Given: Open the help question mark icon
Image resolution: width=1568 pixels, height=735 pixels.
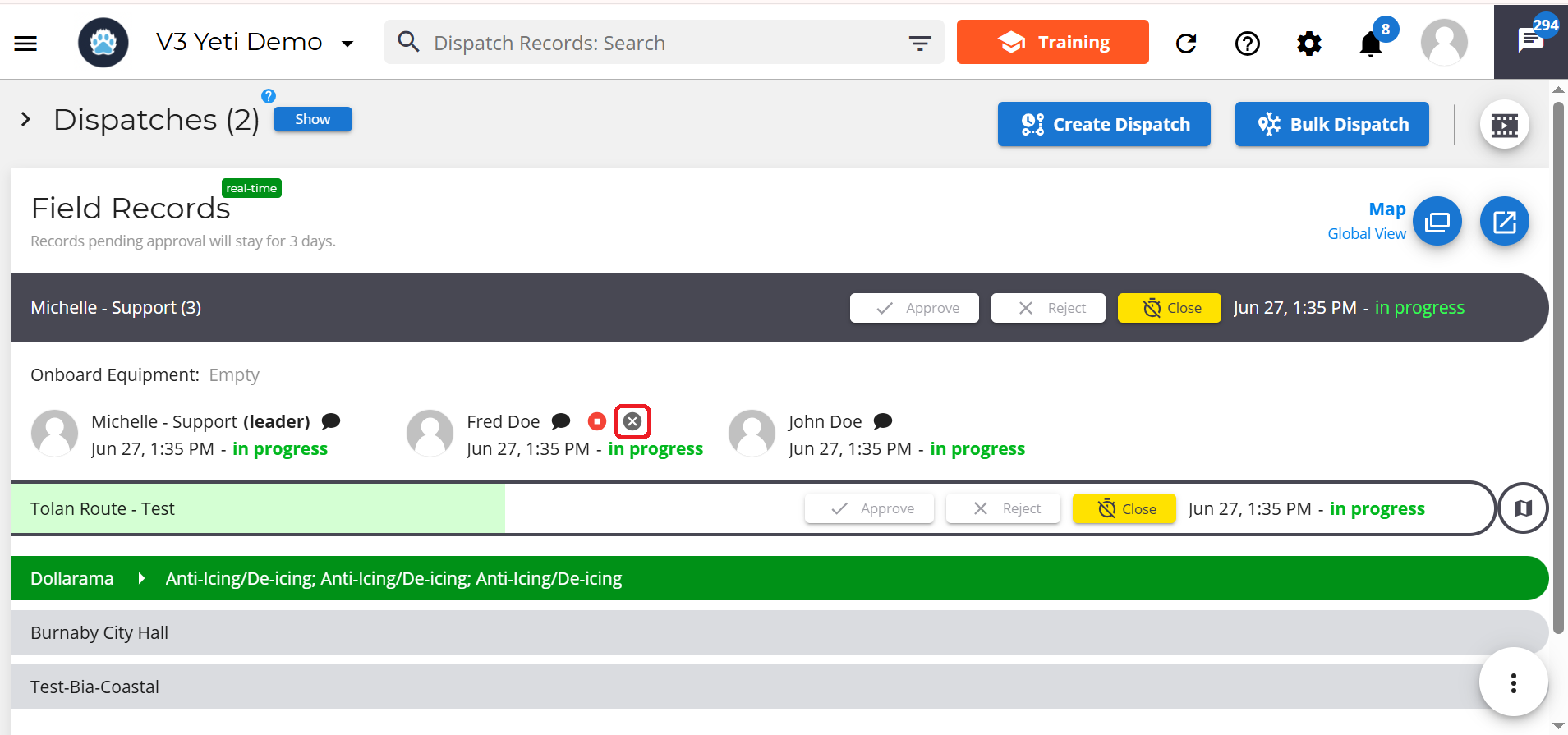Looking at the screenshot, I should pos(1248,43).
